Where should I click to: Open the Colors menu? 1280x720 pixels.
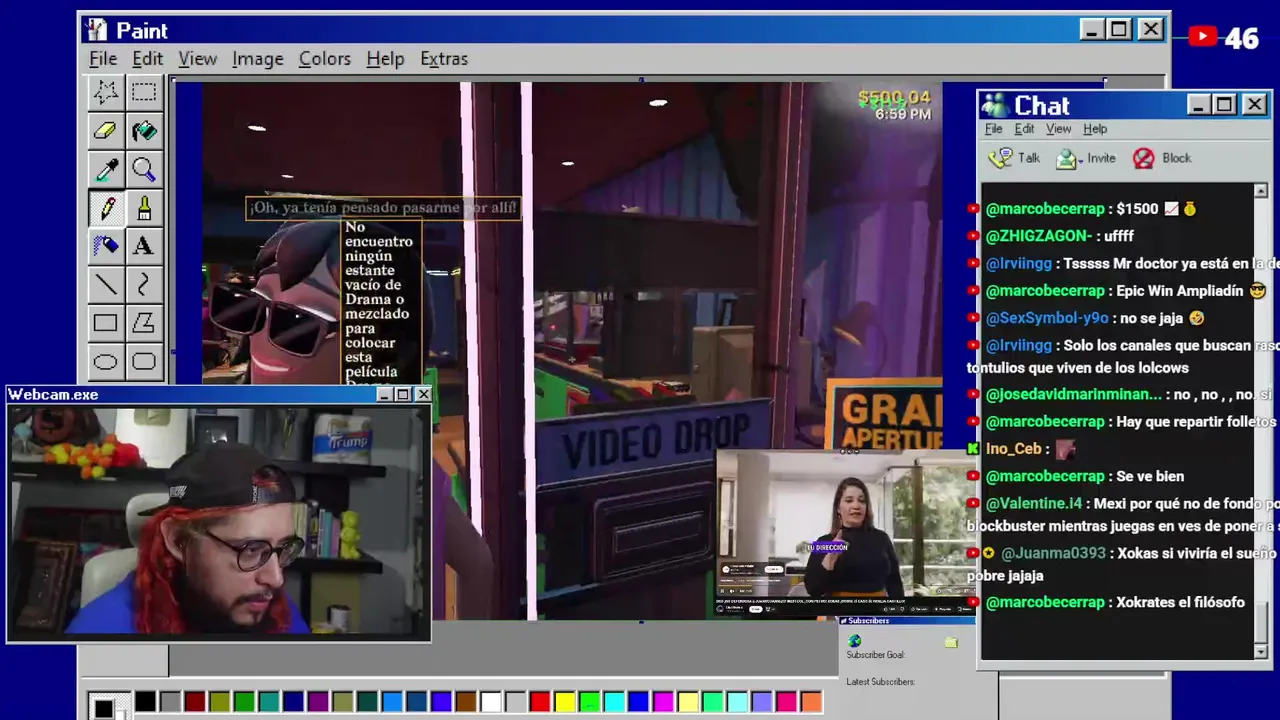[x=324, y=59]
